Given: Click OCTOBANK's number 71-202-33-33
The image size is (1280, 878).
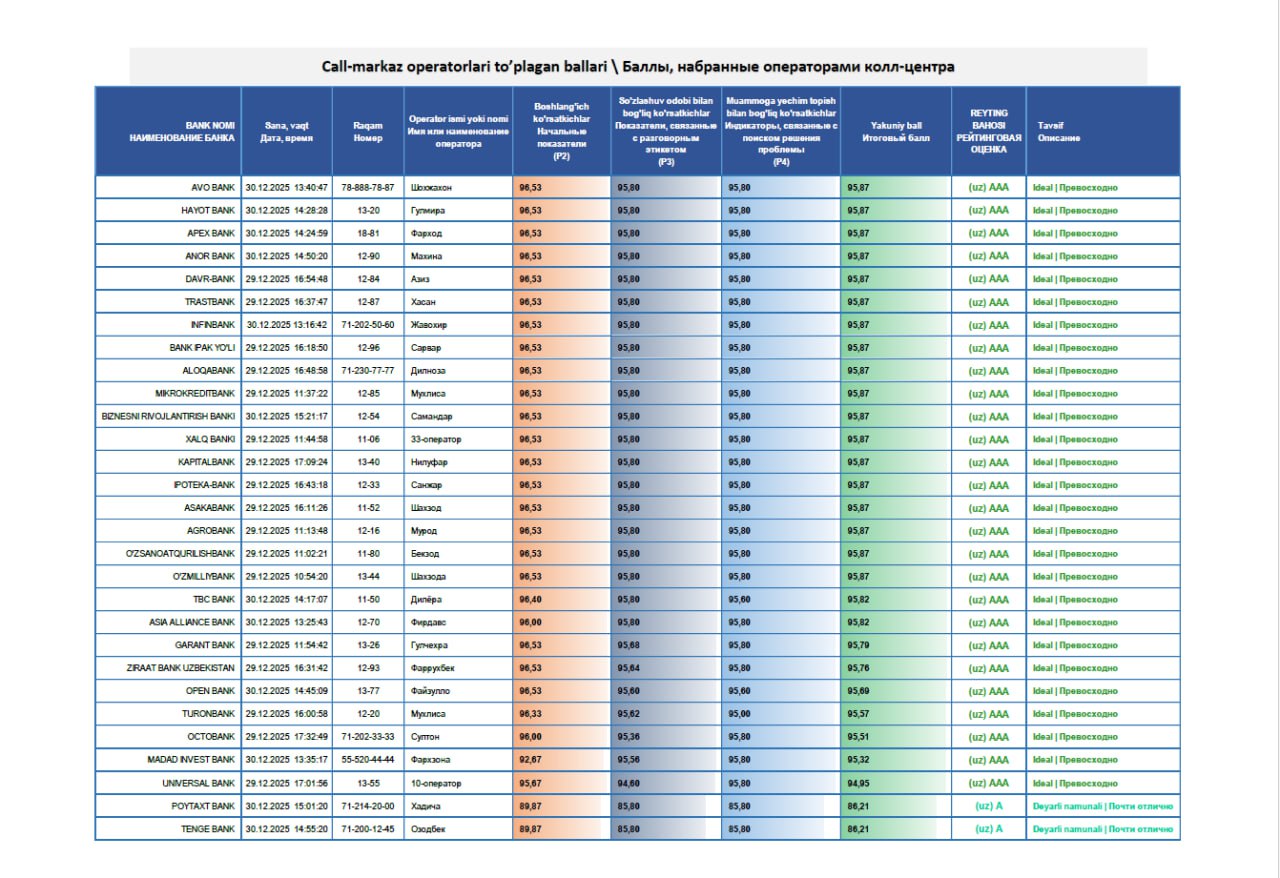Looking at the screenshot, I should tap(368, 737).
